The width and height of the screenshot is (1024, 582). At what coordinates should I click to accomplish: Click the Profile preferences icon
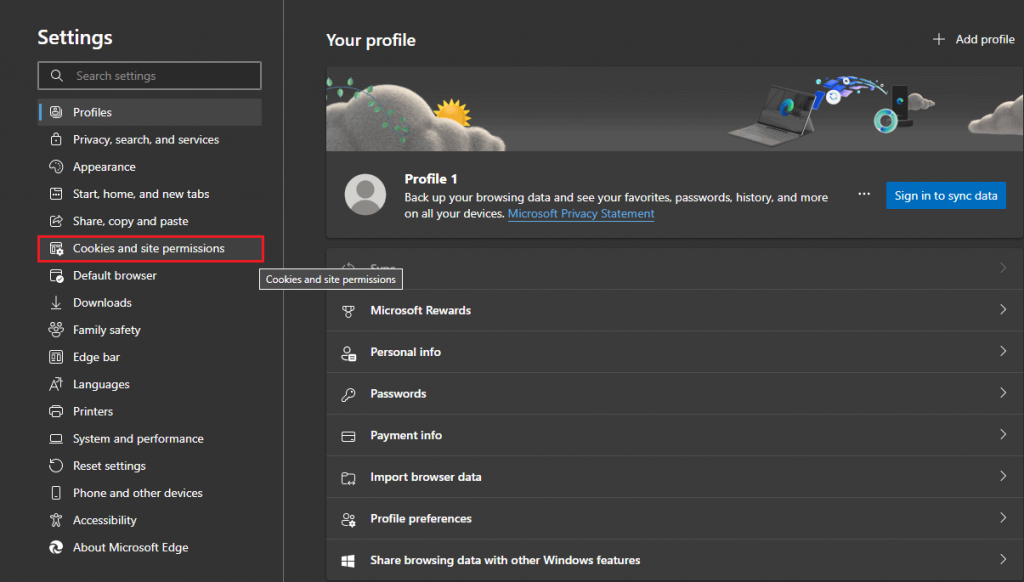(x=349, y=520)
